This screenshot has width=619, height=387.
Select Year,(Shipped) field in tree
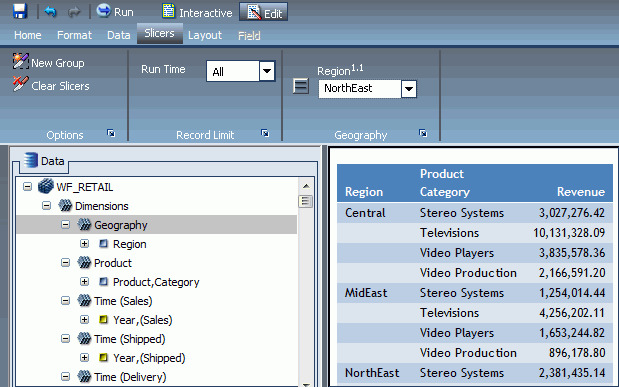coord(149,358)
